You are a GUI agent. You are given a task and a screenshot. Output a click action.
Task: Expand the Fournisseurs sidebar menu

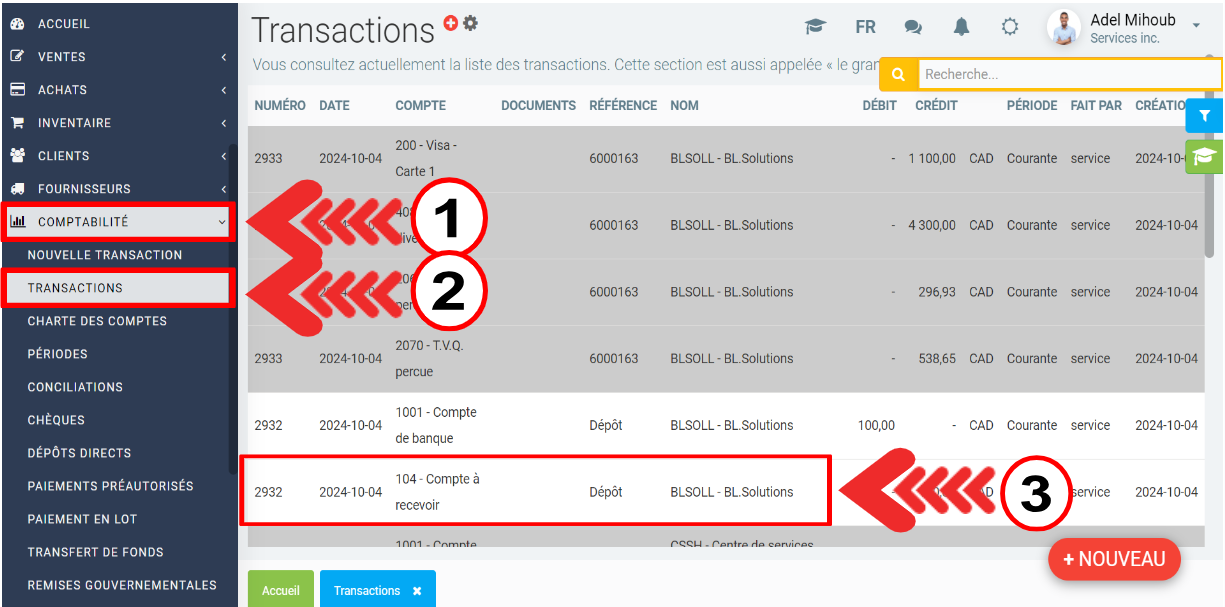(x=118, y=189)
